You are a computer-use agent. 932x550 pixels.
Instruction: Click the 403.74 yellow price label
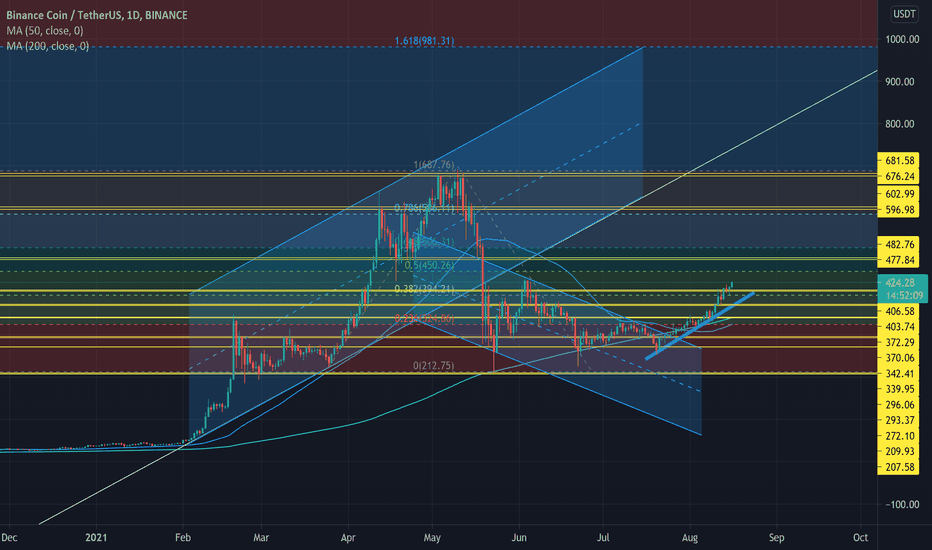coord(899,326)
